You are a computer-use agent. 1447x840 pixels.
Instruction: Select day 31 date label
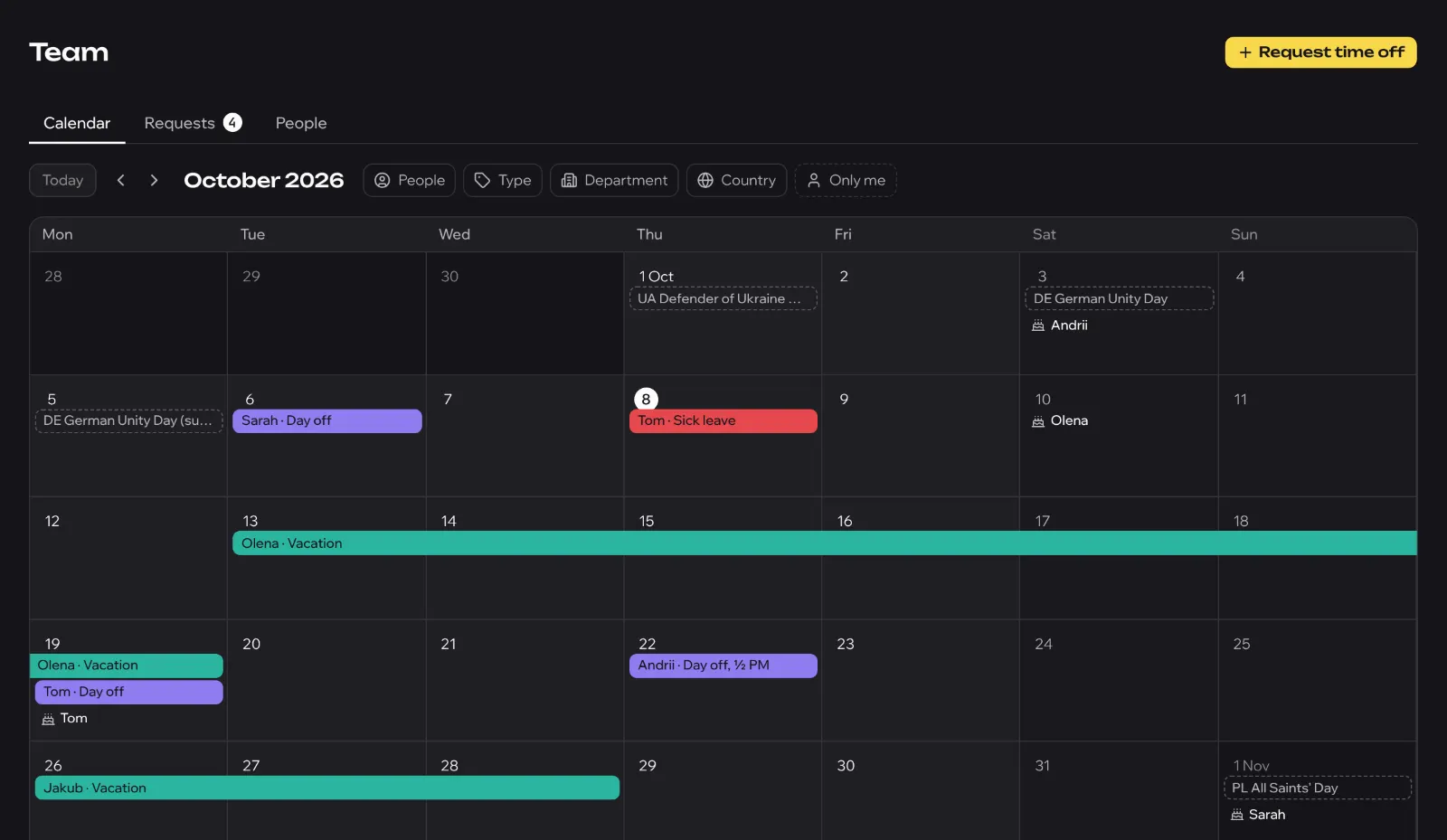pos(1043,766)
